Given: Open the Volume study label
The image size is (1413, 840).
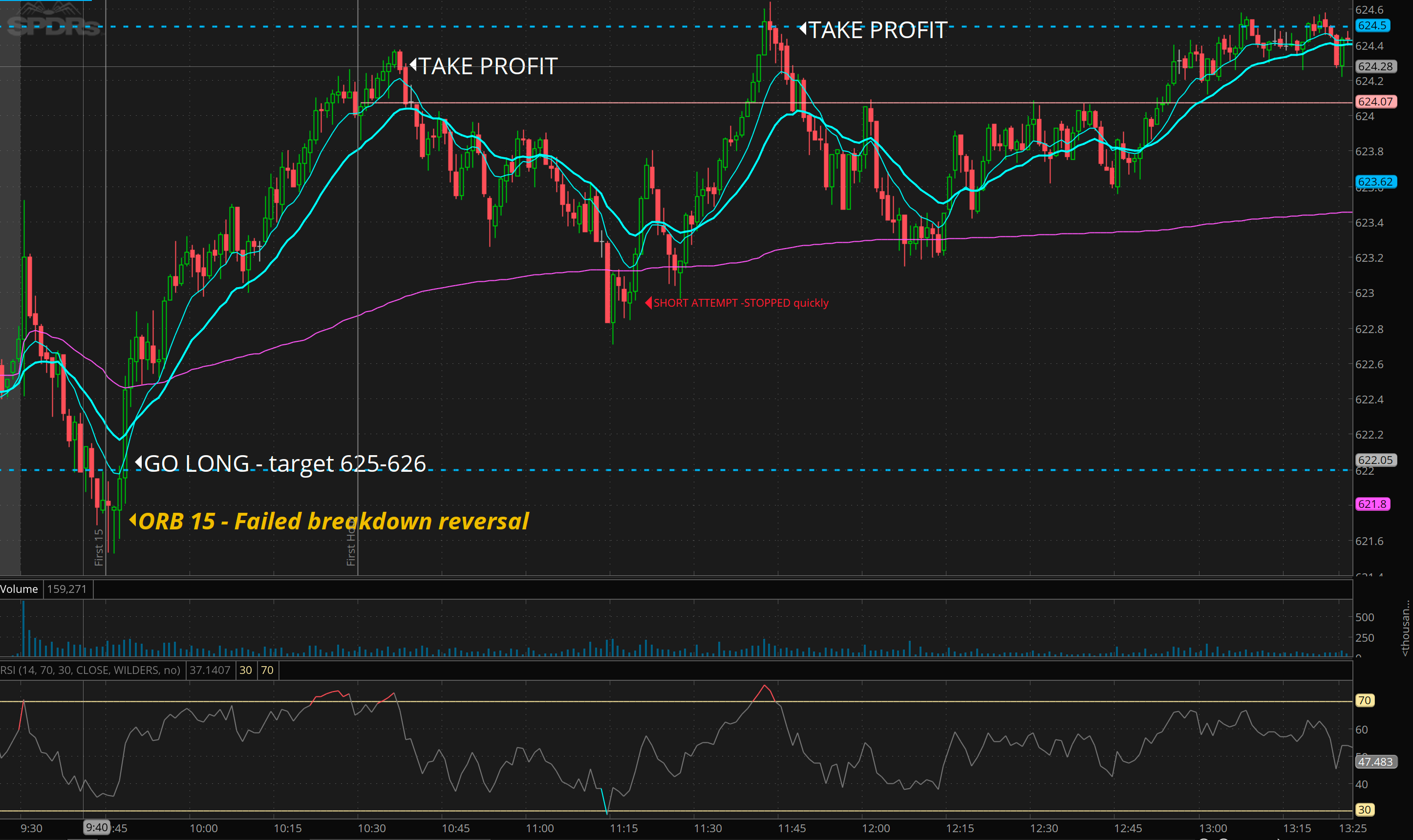Looking at the screenshot, I should pos(19,588).
